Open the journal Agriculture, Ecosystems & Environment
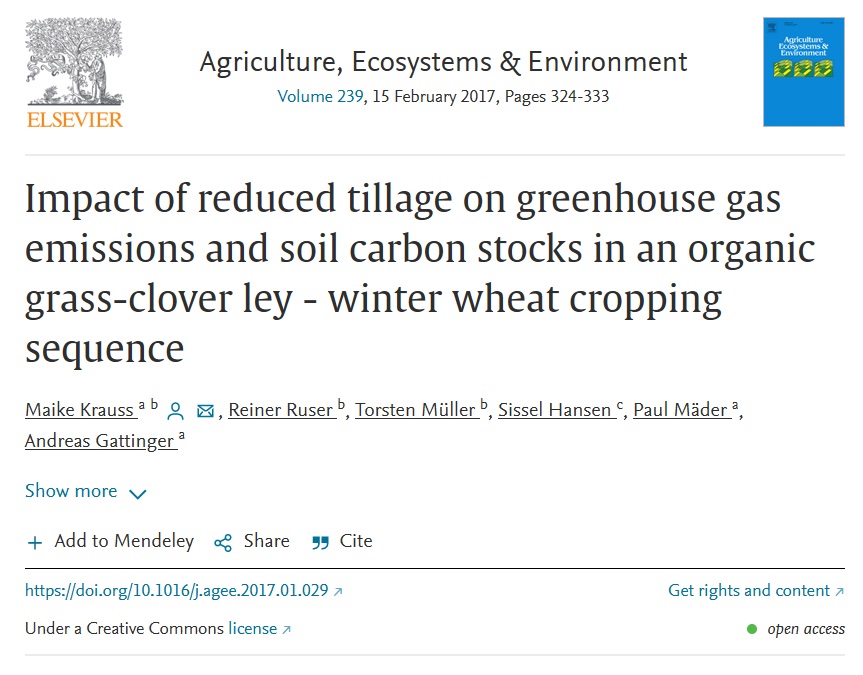The image size is (863, 675). coord(442,61)
